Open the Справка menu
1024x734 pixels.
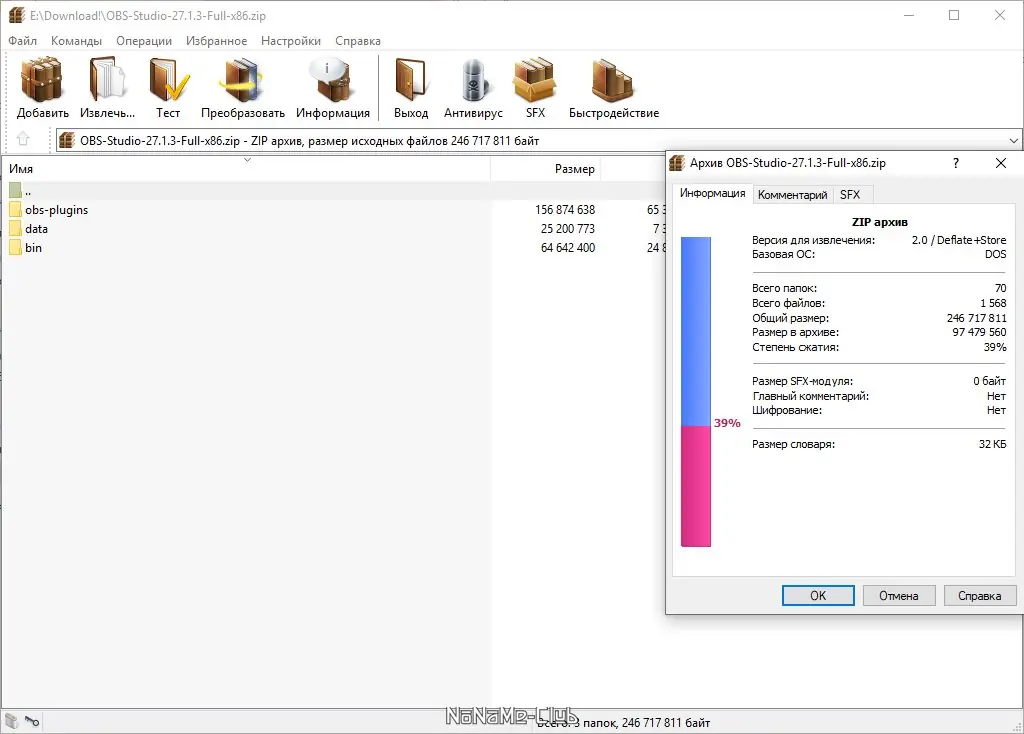point(358,40)
